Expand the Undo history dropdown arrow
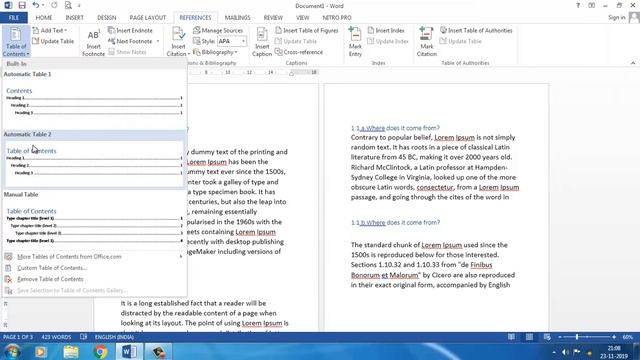The width and height of the screenshot is (640, 360). (x=43, y=6)
